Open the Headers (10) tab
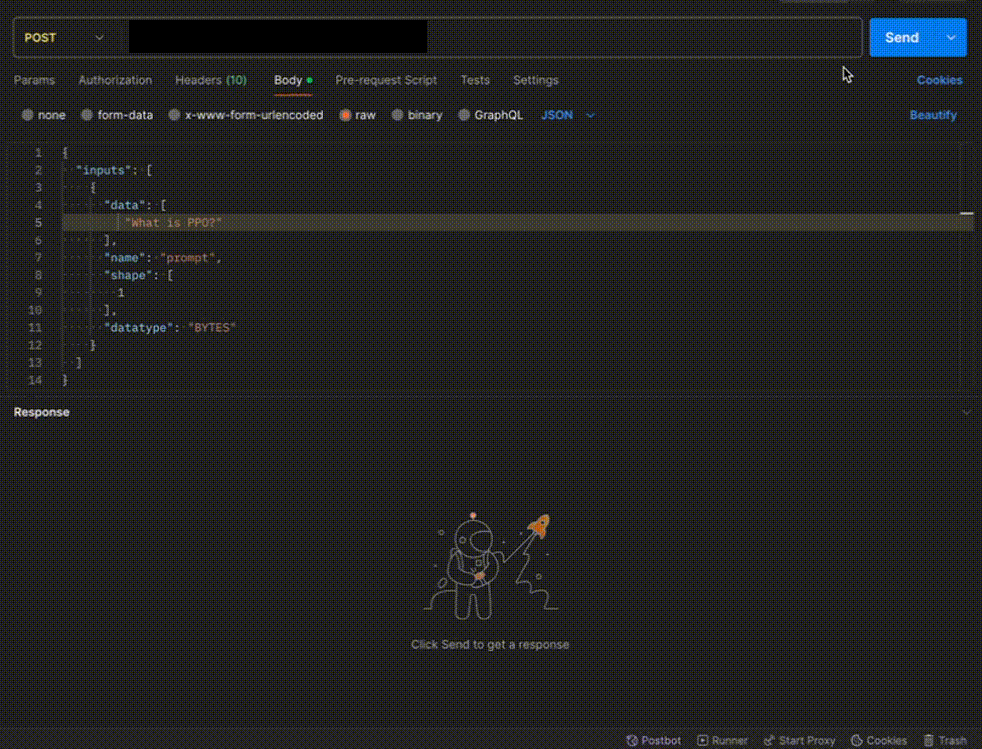The width and height of the screenshot is (982, 749). click(x=210, y=80)
